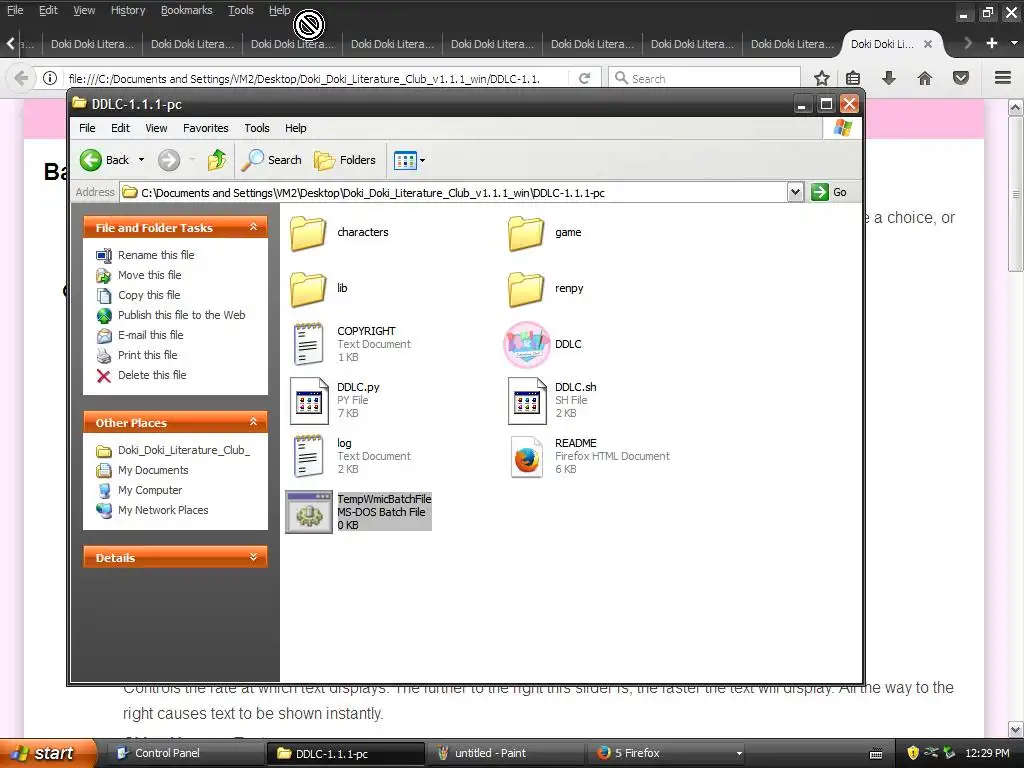The image size is (1024, 768).
Task: Open Firefox list all tabs dropdown
Action: [1014, 43]
